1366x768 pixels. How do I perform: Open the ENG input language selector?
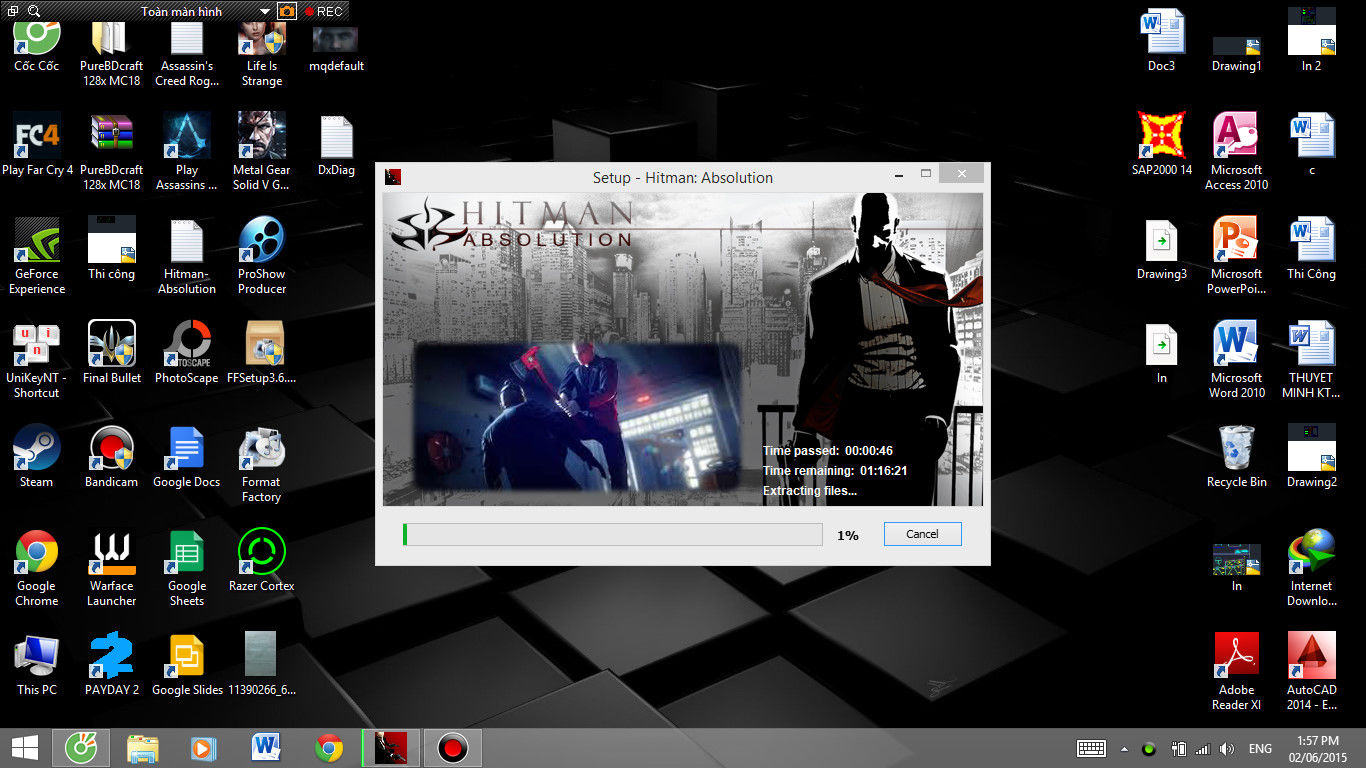click(x=1260, y=749)
